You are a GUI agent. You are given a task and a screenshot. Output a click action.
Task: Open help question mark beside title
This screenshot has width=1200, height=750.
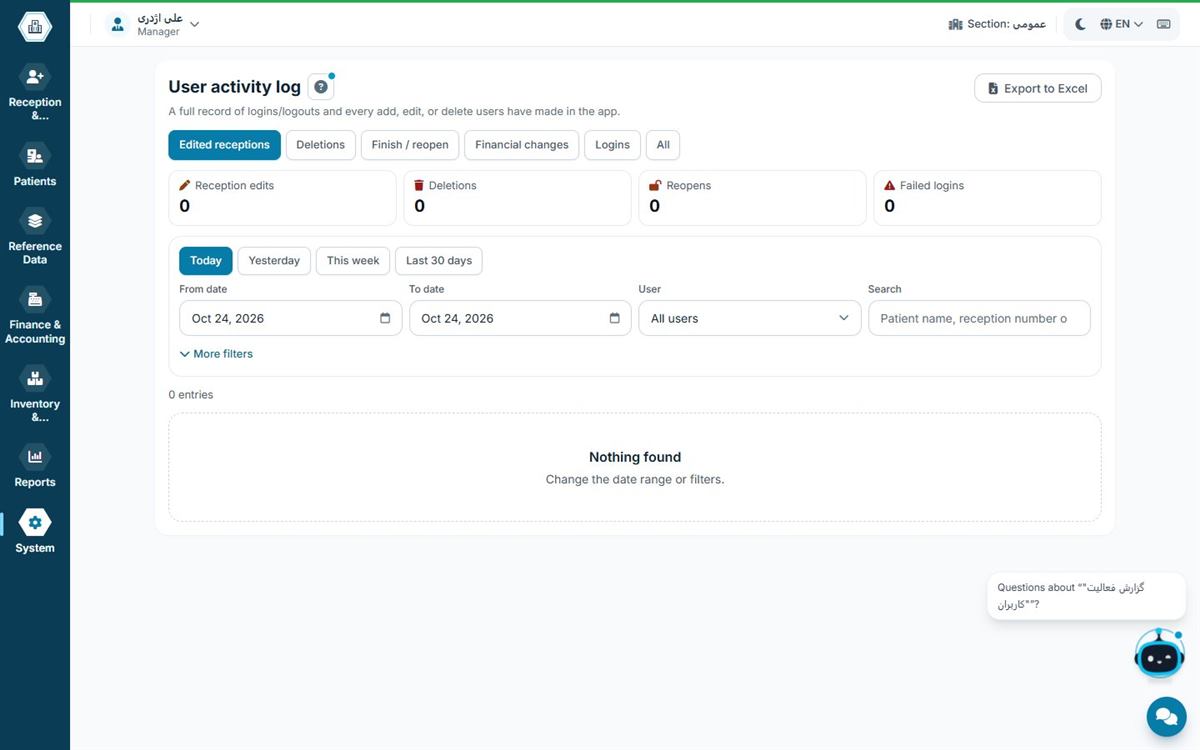coord(320,87)
